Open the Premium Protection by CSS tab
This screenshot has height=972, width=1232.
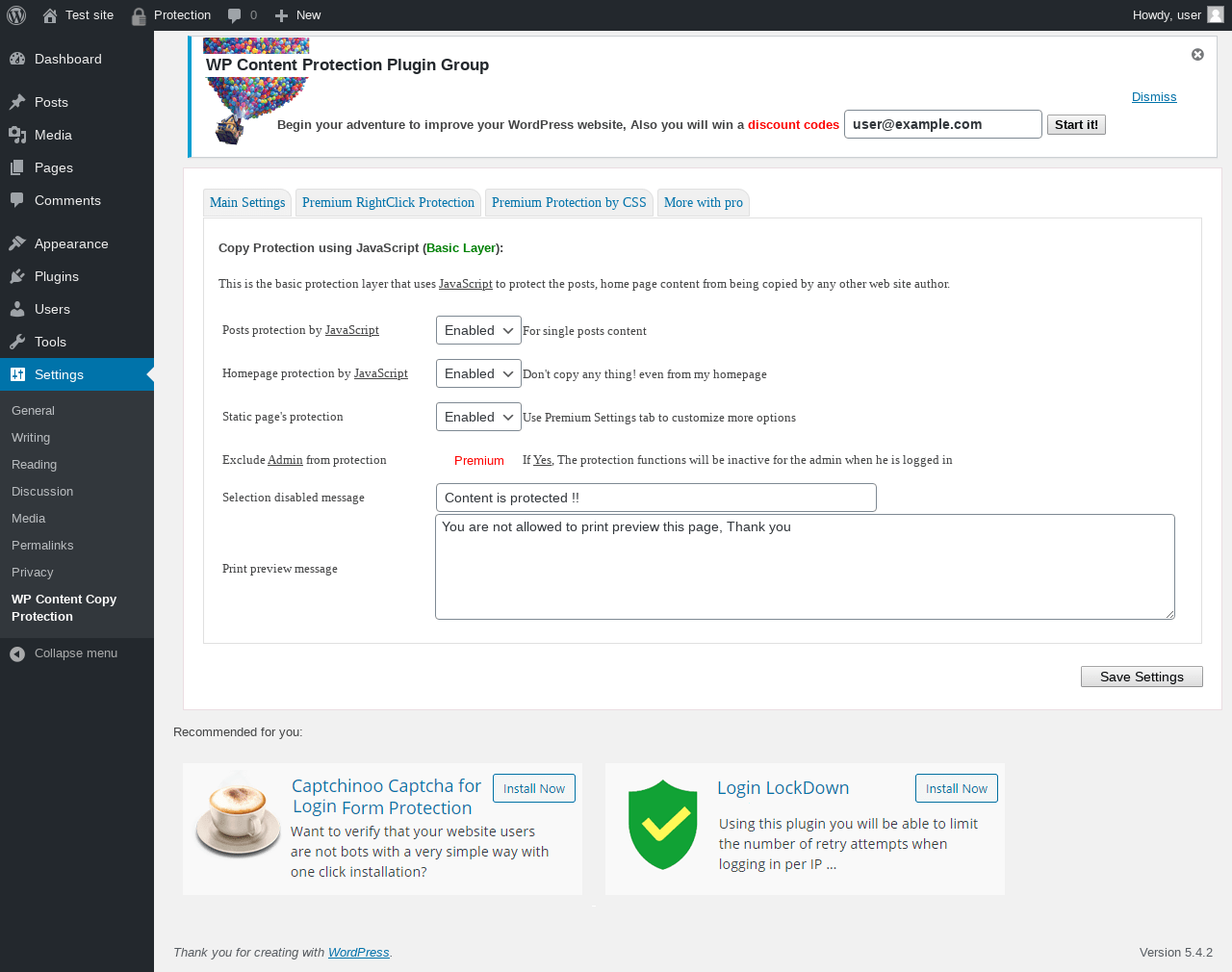[569, 203]
